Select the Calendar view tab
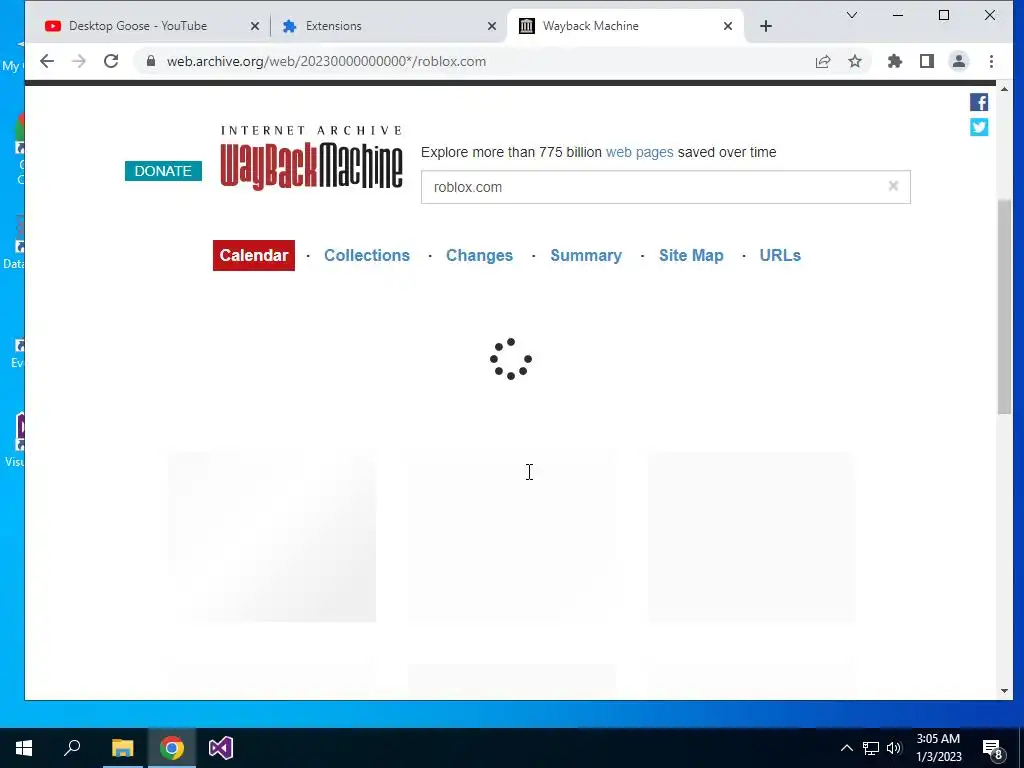Image resolution: width=1024 pixels, height=768 pixels. coord(253,255)
